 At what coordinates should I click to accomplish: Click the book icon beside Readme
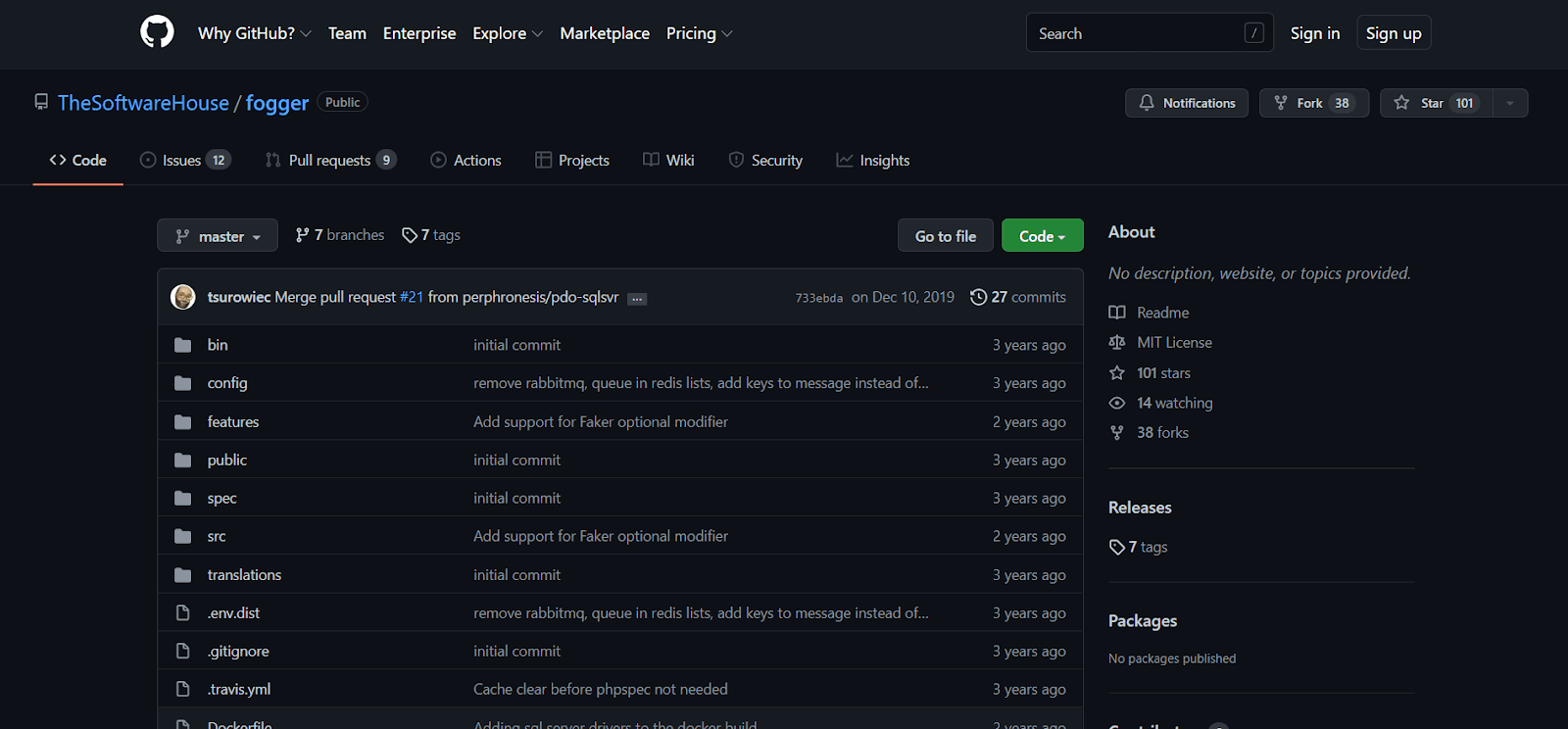[x=1117, y=313]
